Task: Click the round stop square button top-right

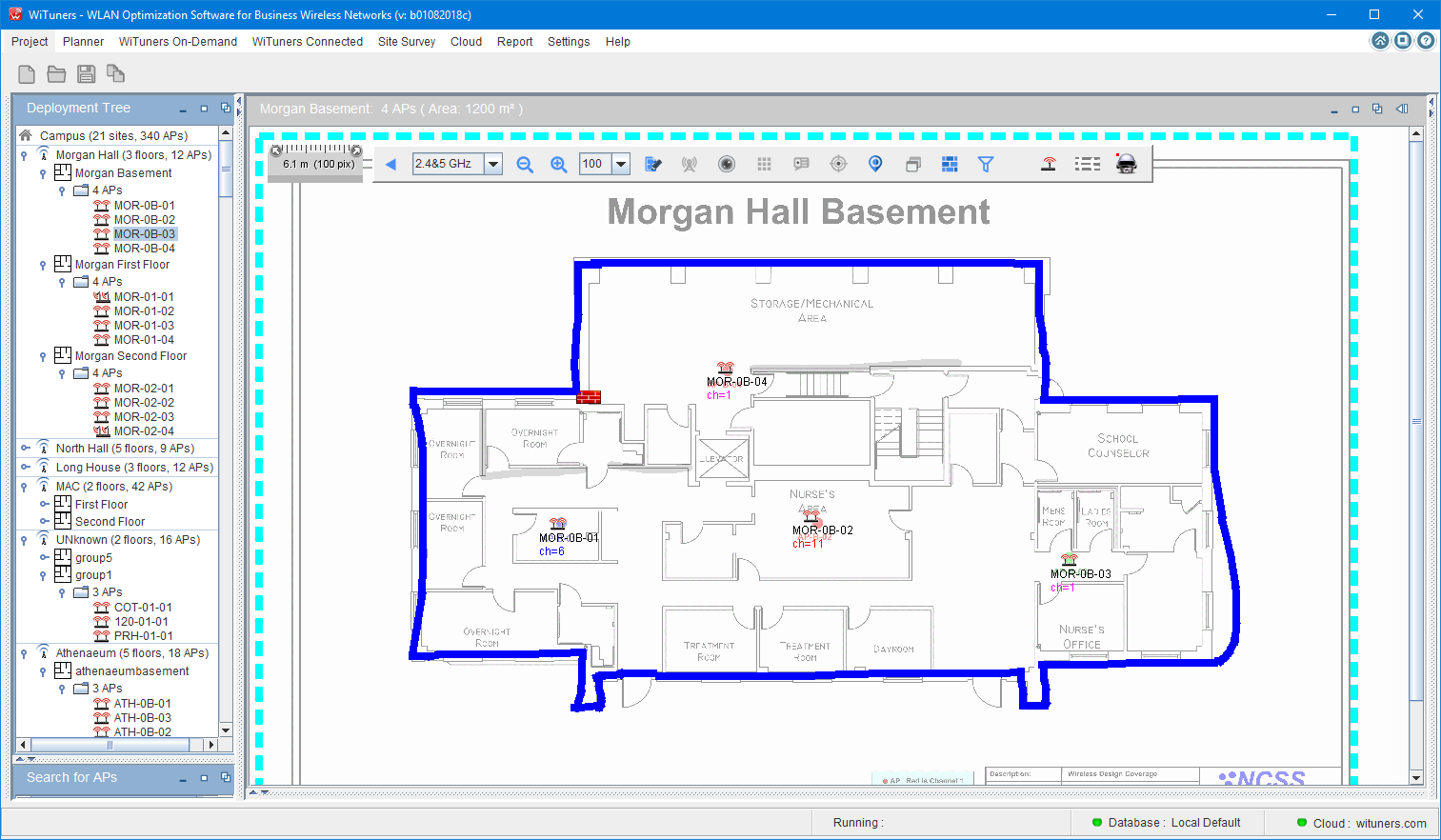Action: click(x=1403, y=40)
